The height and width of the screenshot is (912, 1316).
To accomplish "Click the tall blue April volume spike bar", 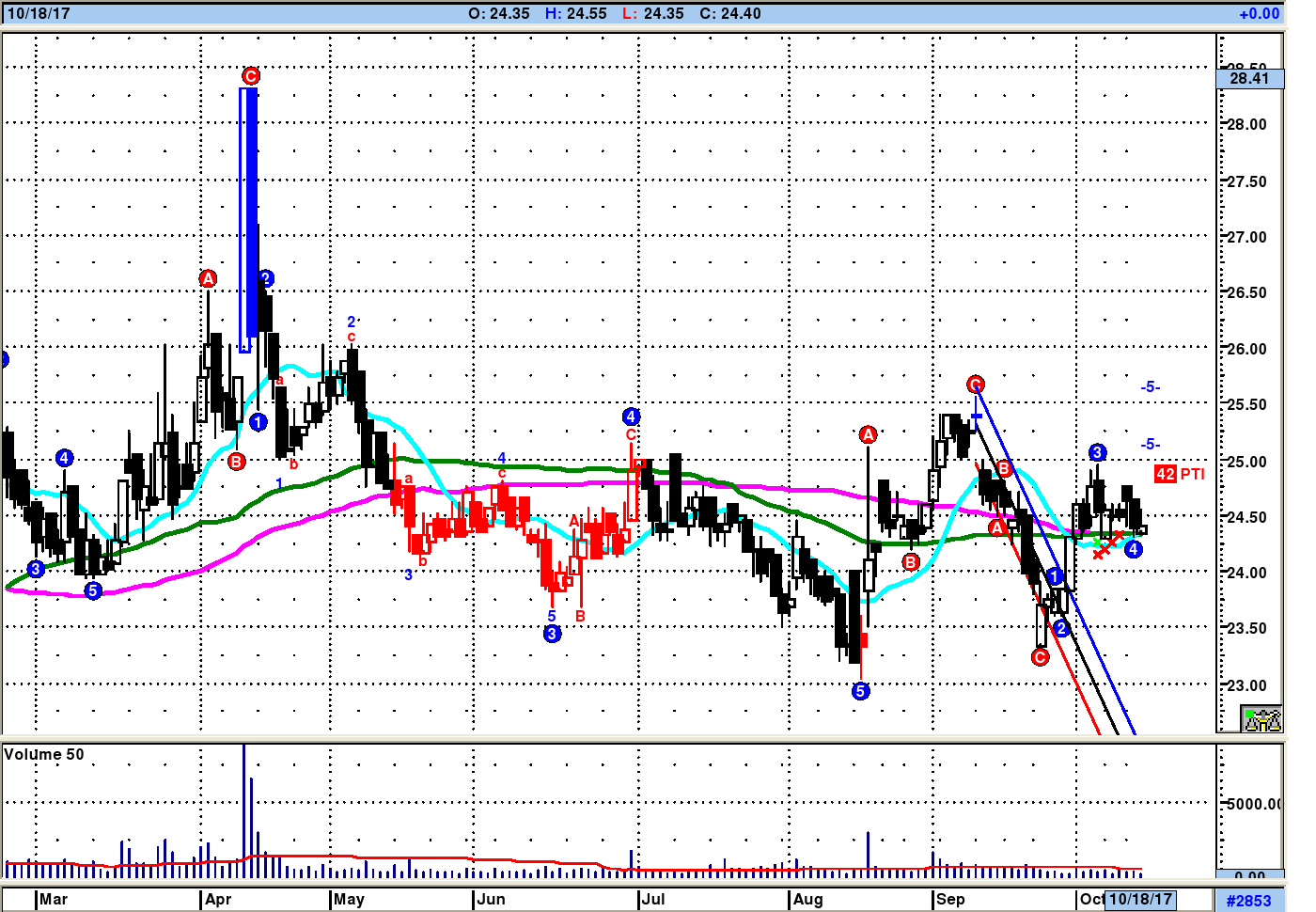I will (x=243, y=799).
